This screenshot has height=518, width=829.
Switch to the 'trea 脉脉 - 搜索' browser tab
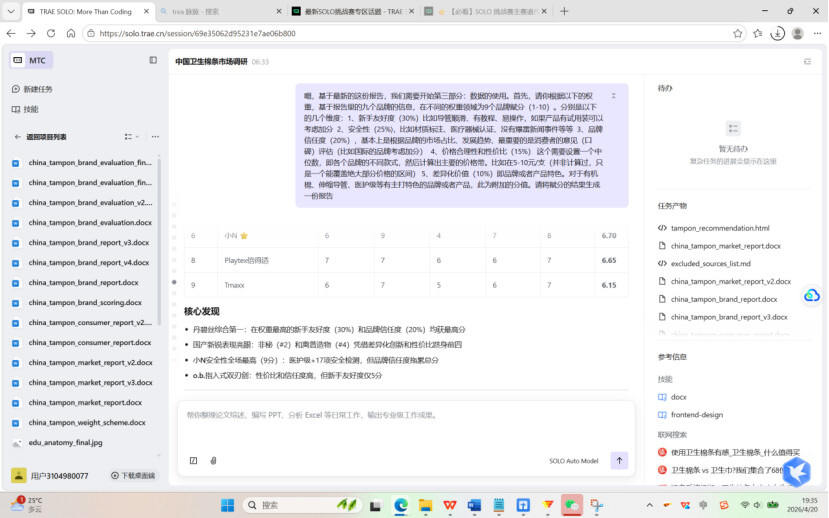(x=215, y=11)
